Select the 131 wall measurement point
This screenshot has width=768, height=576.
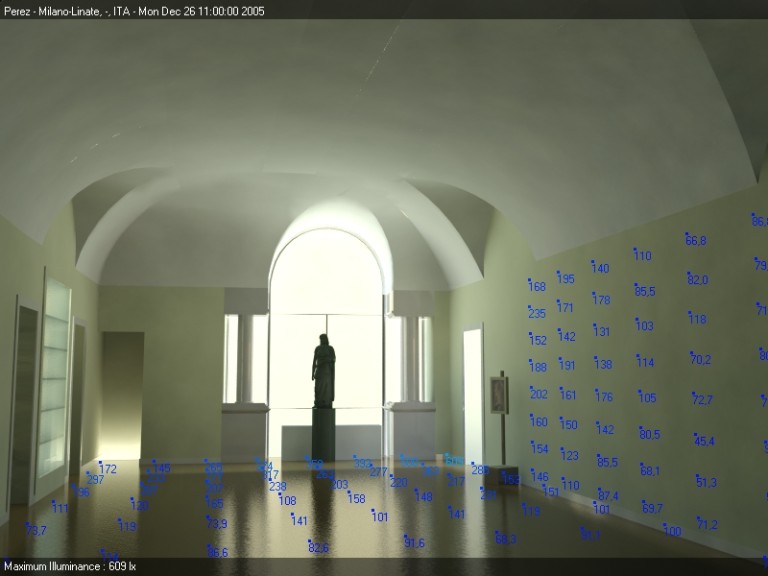coord(601,331)
